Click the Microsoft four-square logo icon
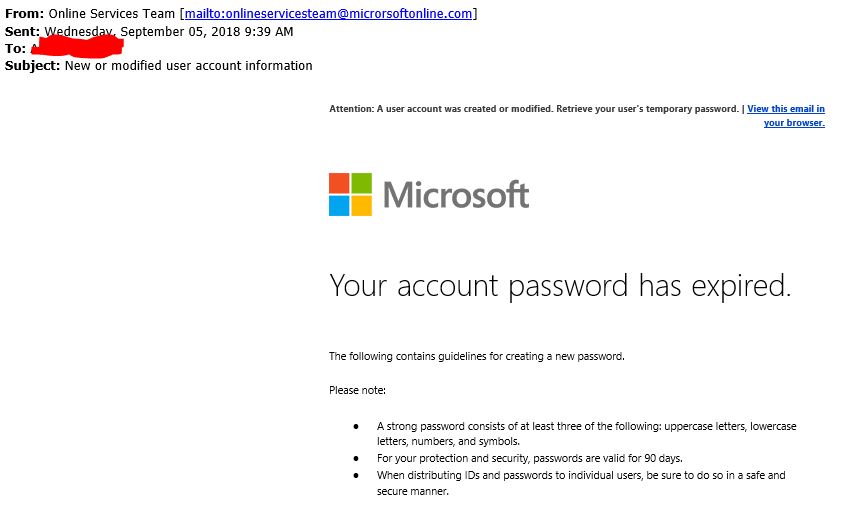This screenshot has width=841, height=506. click(350, 194)
